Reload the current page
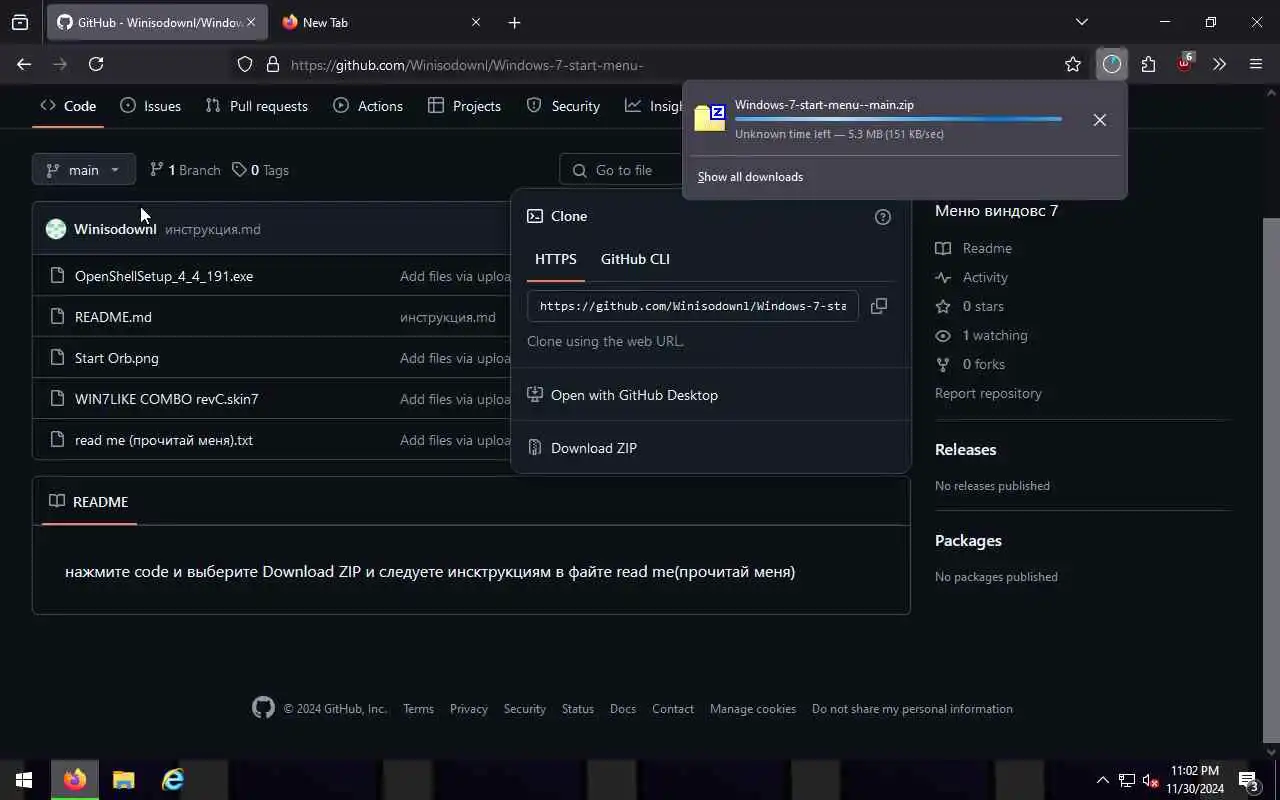 tap(96, 64)
